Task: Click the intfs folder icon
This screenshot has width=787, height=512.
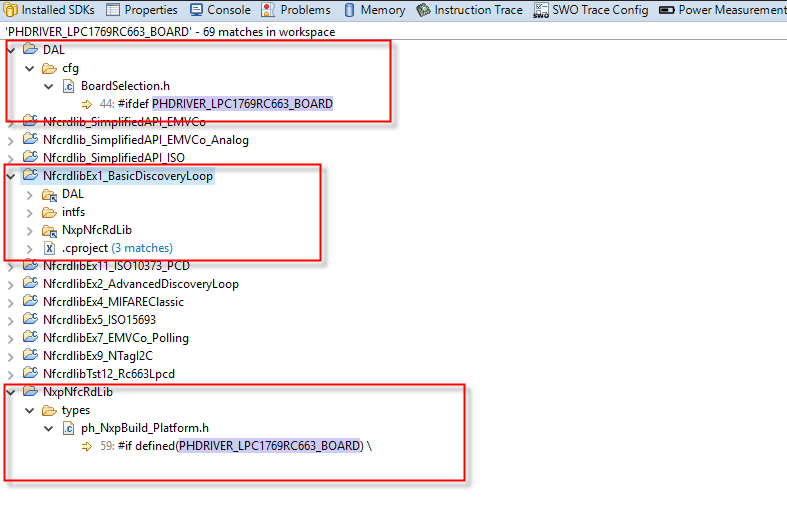Action: coord(49,212)
